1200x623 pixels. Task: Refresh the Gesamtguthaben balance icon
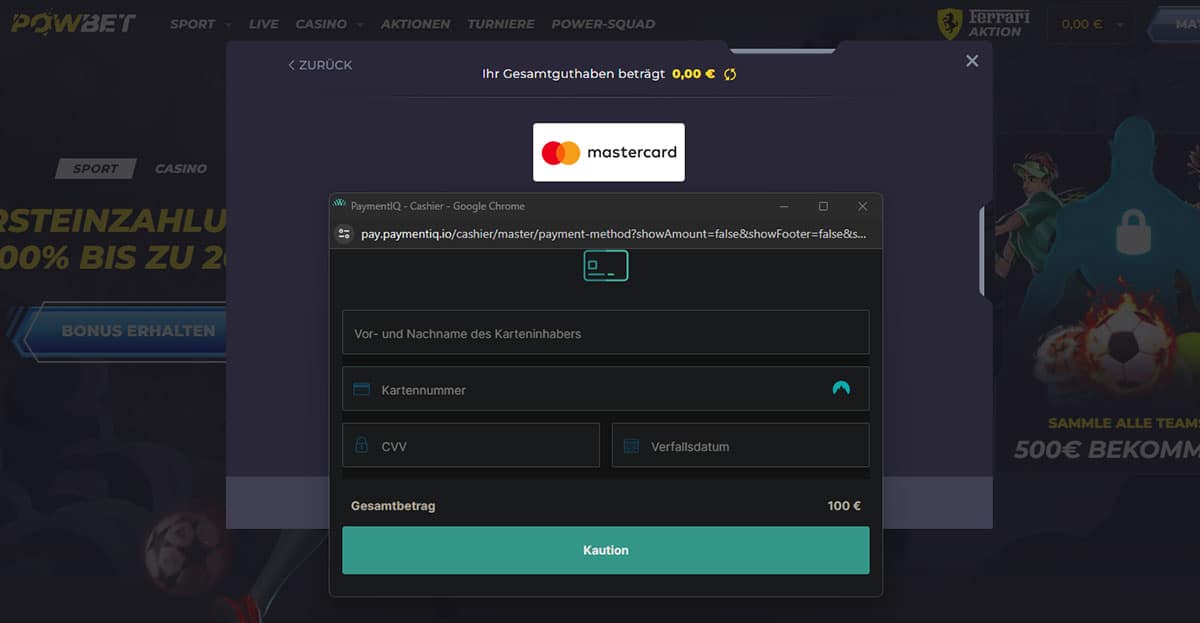click(x=730, y=74)
